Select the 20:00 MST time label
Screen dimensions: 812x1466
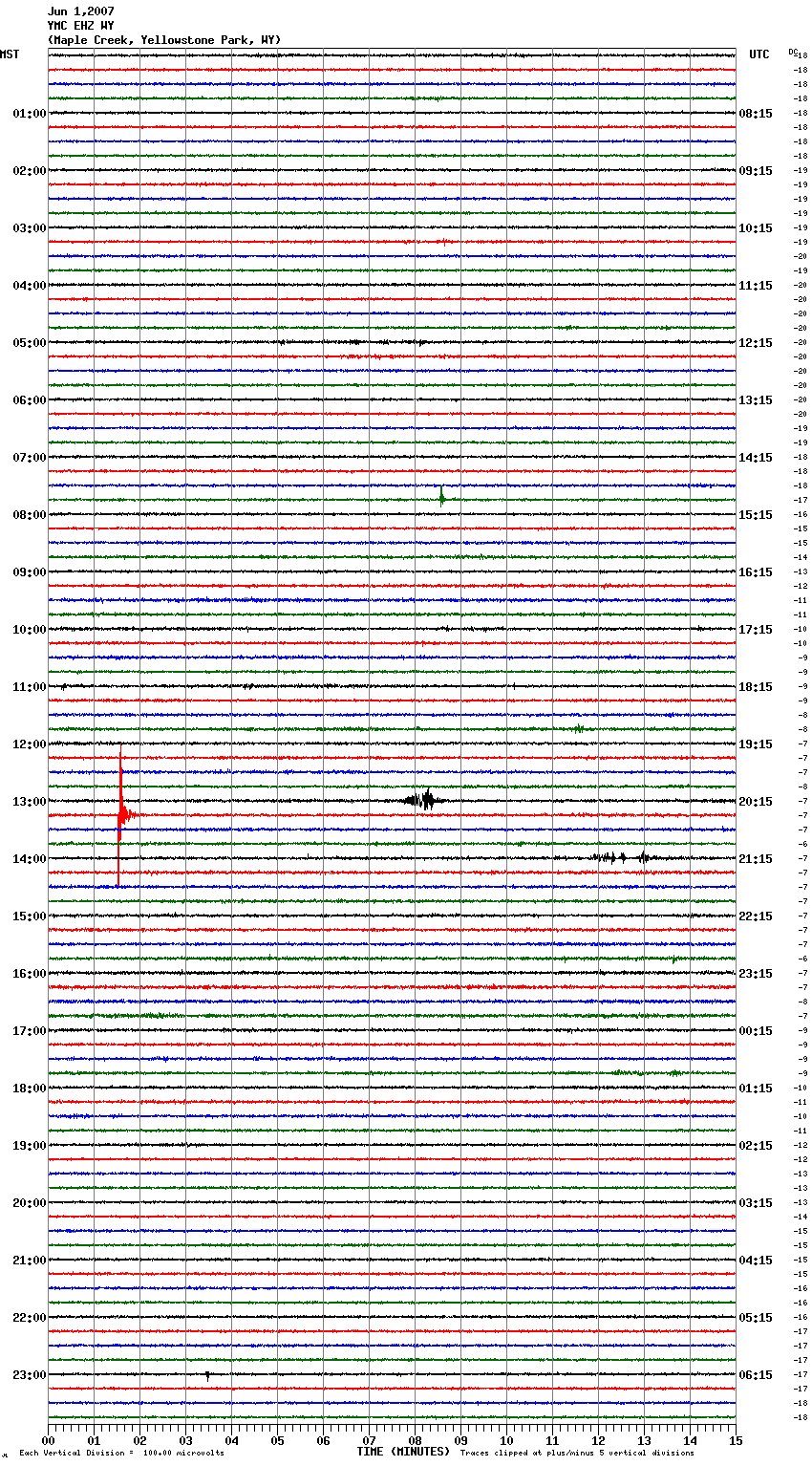pyautogui.click(x=29, y=1203)
